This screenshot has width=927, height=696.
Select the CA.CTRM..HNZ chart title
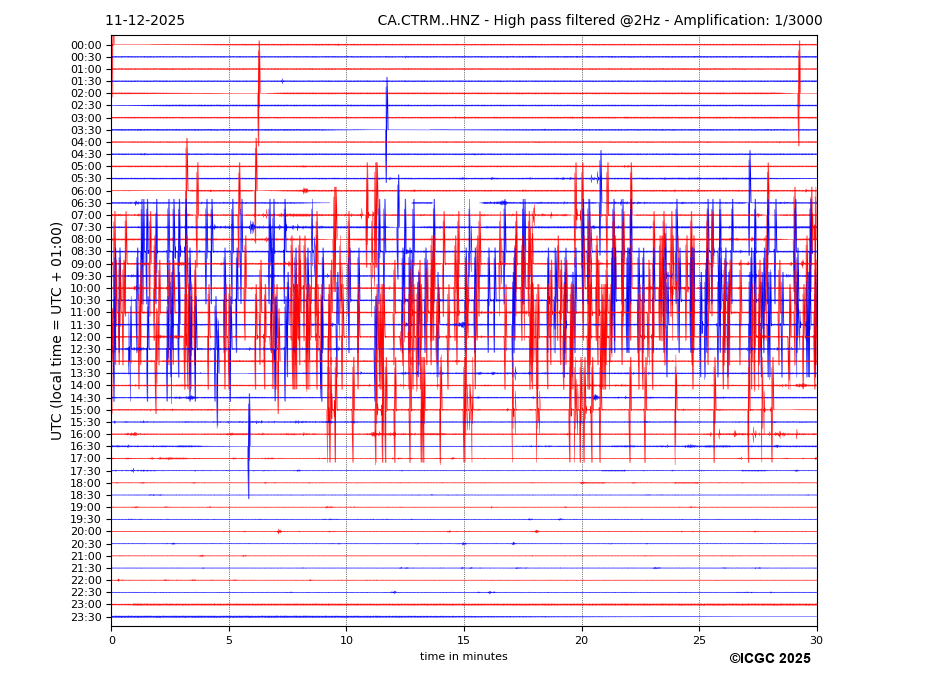point(599,21)
